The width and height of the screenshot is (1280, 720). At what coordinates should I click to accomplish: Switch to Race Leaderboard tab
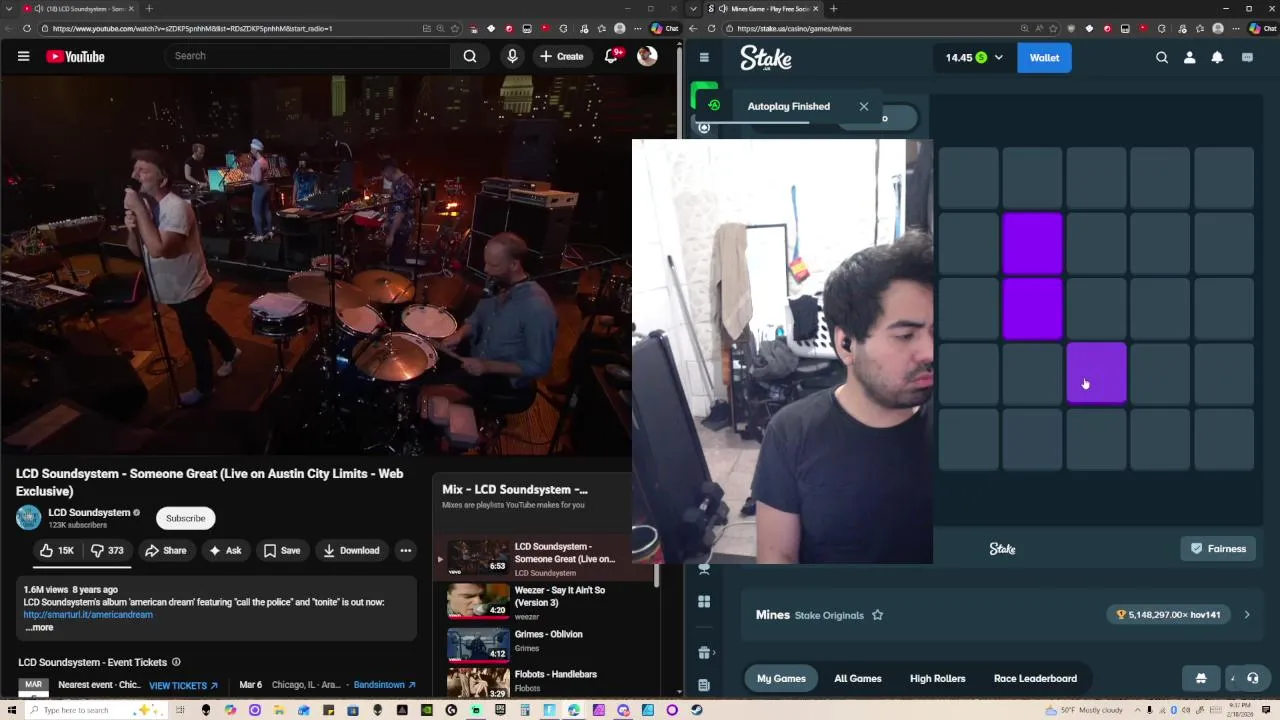[x=1035, y=678]
